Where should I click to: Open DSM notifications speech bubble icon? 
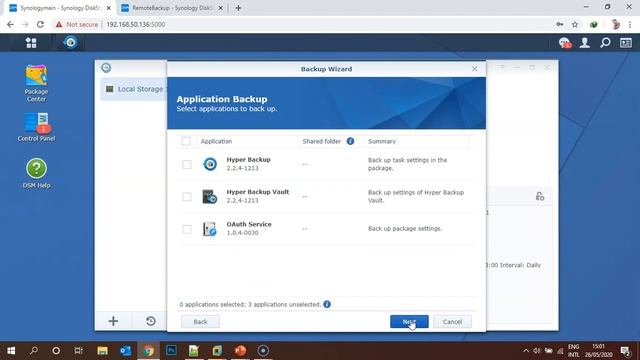pos(564,42)
